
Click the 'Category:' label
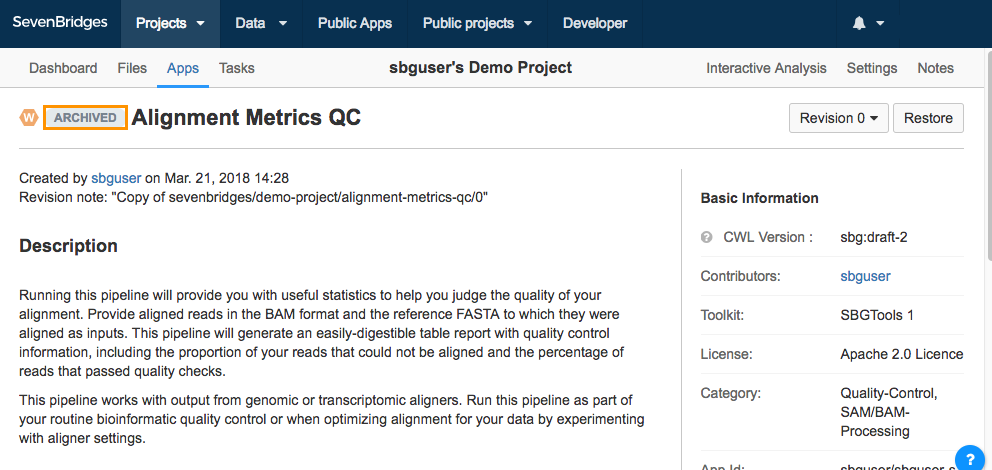click(731, 393)
